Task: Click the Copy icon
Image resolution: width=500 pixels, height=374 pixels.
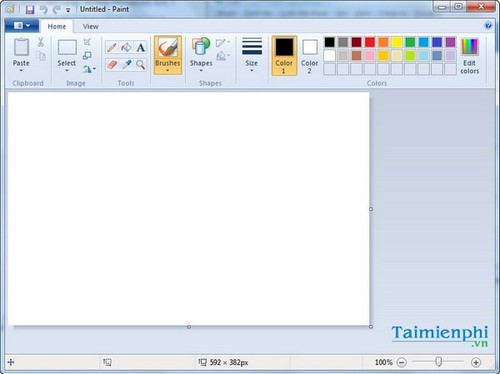Action: coord(41,56)
